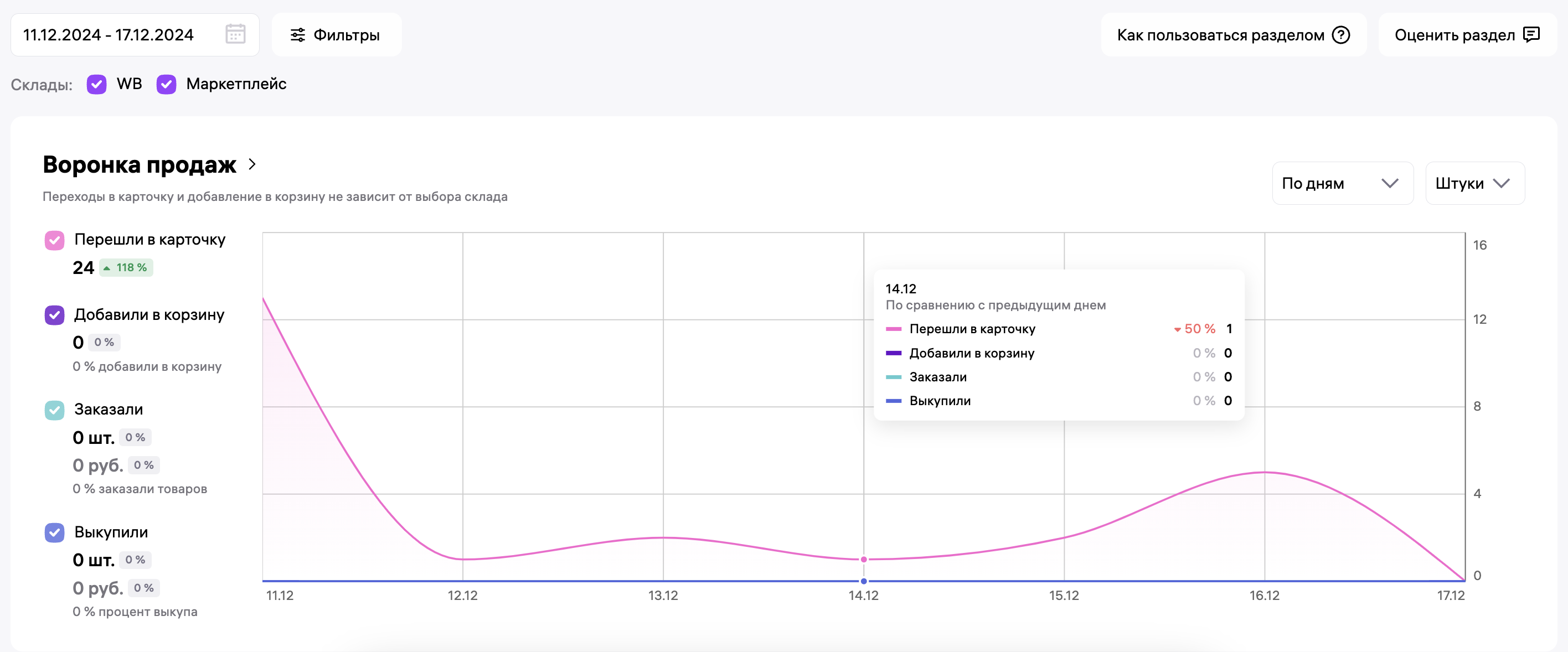Click the Маркетплейс warehouse icon/checkbox
Viewport: 1568px width, 652px height.
click(x=167, y=84)
